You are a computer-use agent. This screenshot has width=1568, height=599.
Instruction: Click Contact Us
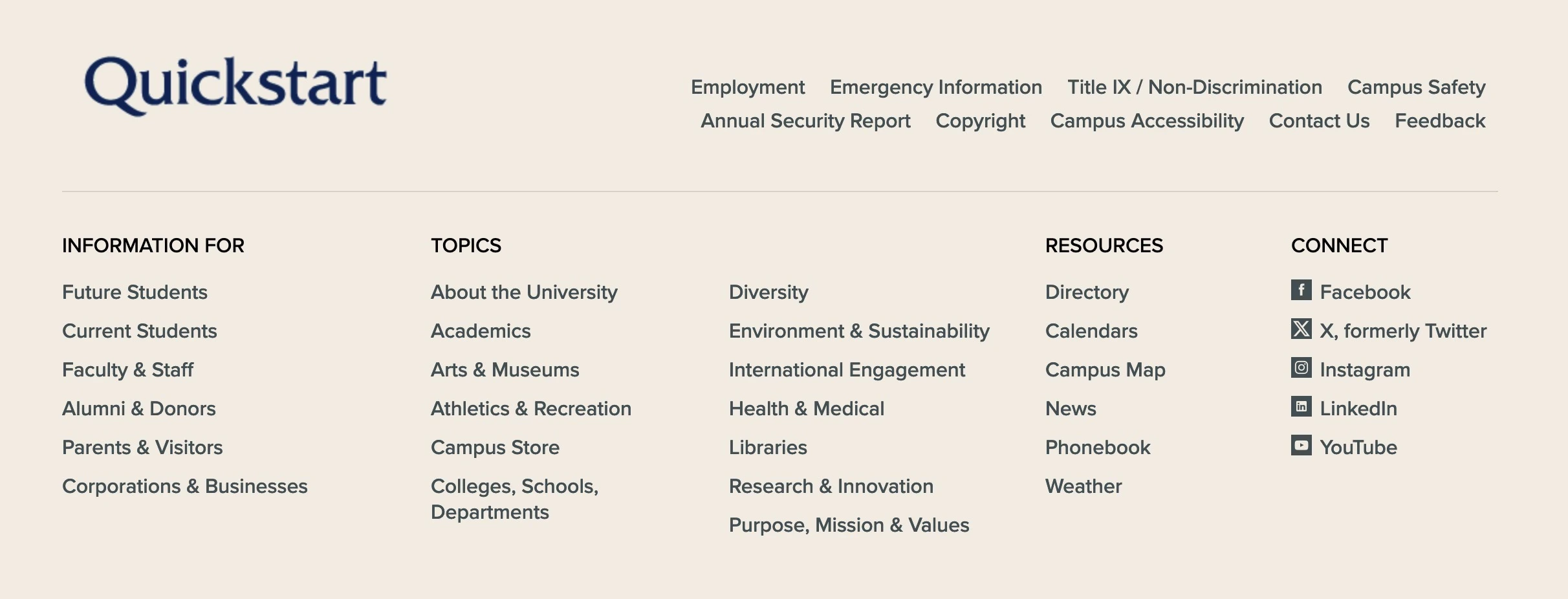click(1318, 121)
